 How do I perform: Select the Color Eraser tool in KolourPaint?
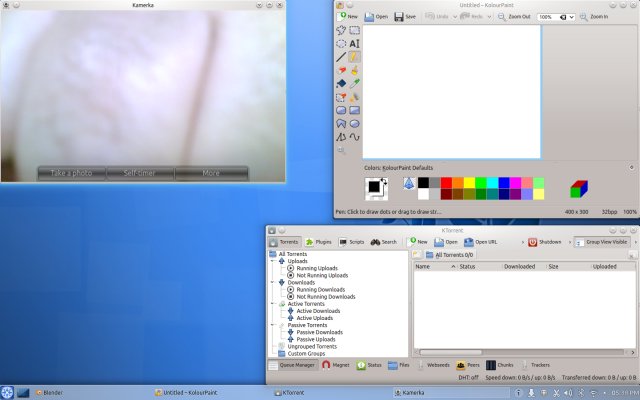341,97
